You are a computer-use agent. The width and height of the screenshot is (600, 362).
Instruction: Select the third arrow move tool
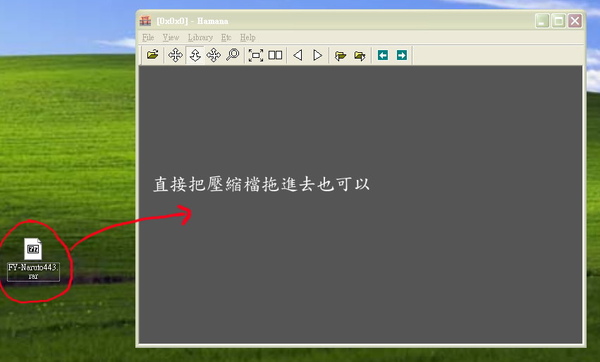coord(214,55)
